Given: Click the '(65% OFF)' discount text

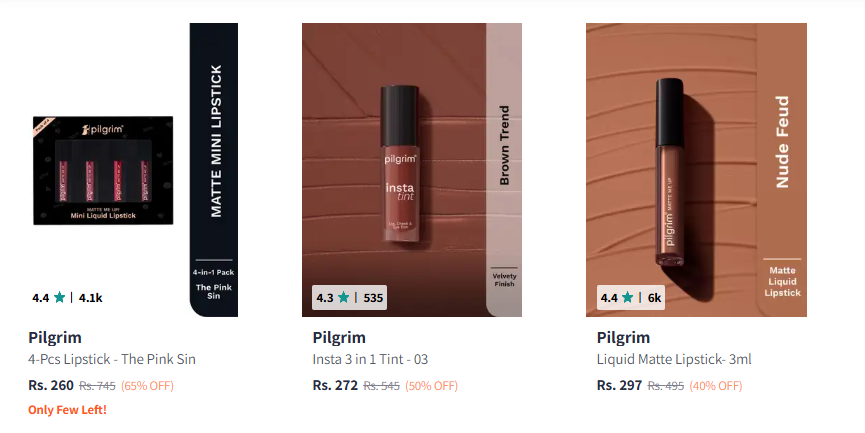Looking at the screenshot, I should click(x=147, y=386).
